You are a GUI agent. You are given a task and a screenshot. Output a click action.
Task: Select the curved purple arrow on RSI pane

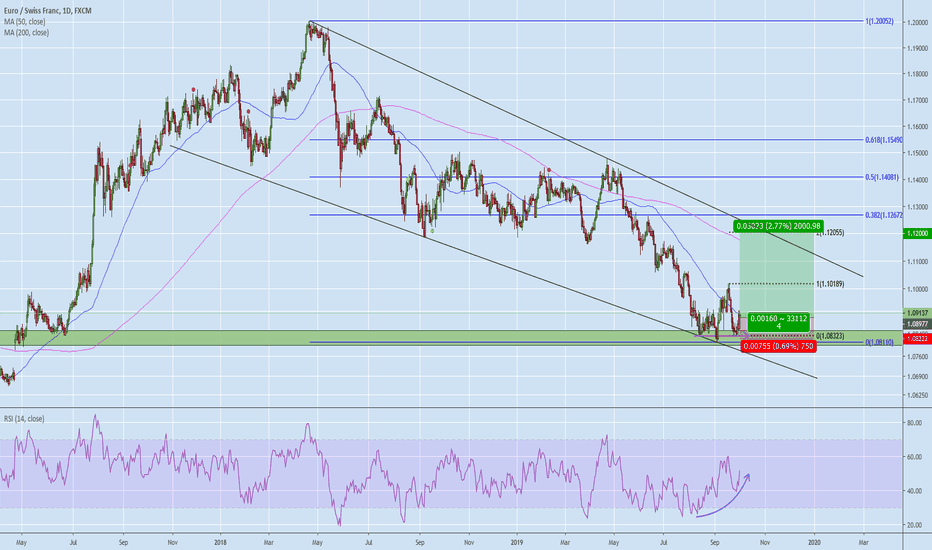point(723,496)
